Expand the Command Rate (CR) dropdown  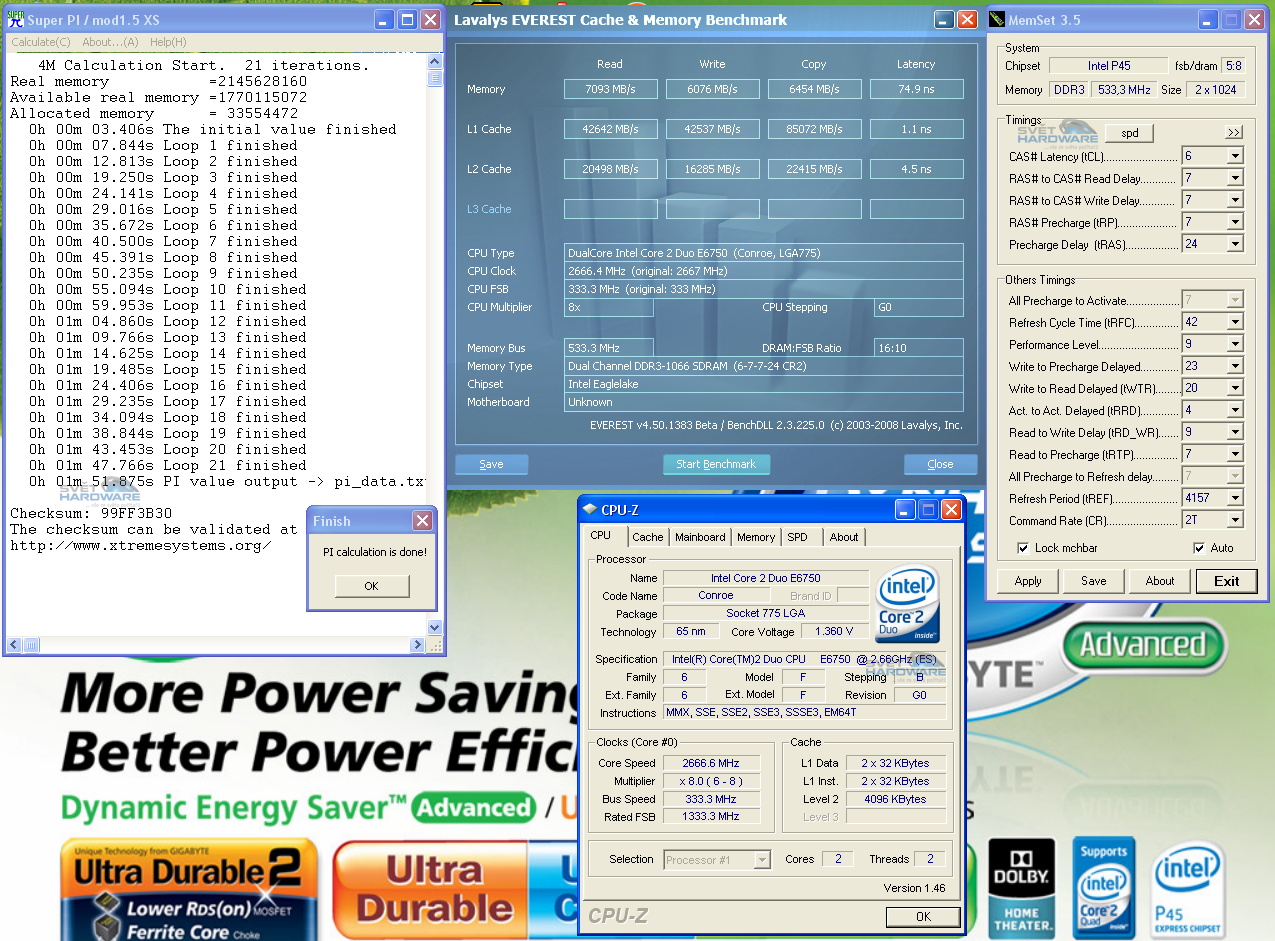[1234, 520]
